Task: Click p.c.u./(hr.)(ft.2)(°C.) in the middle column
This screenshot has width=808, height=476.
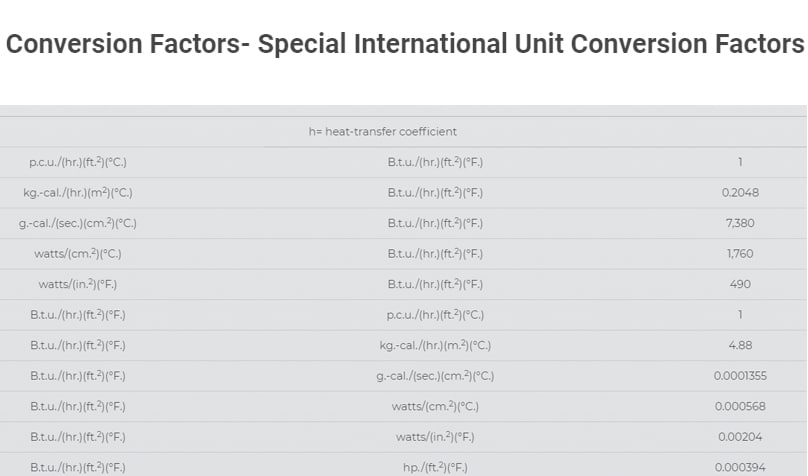Action: pos(441,315)
